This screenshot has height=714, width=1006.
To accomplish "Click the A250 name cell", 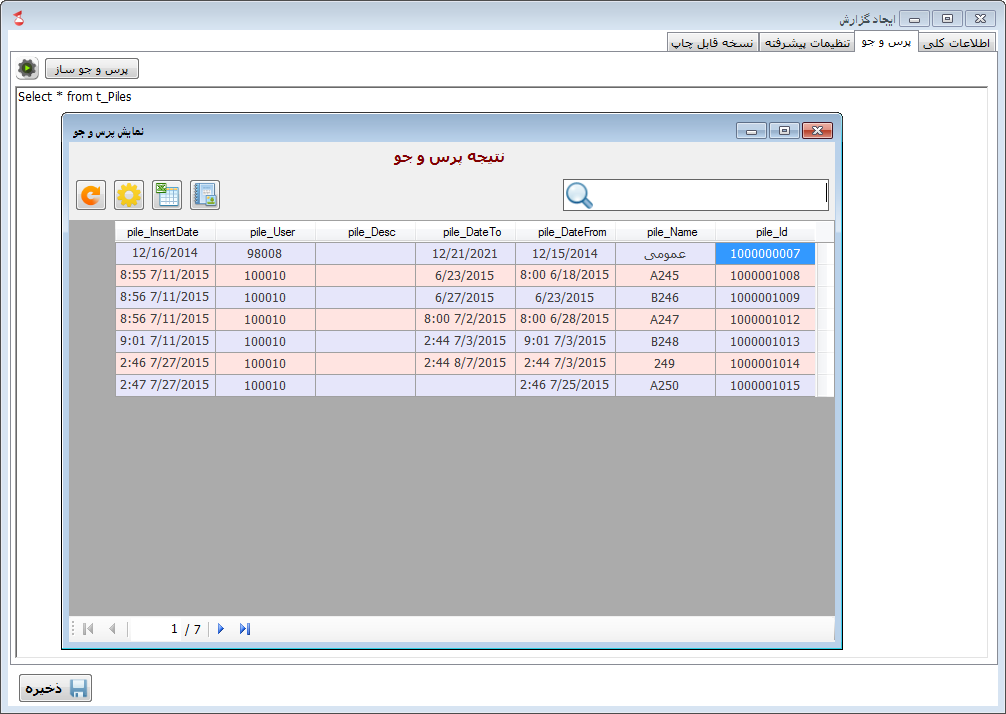I will point(665,385).
